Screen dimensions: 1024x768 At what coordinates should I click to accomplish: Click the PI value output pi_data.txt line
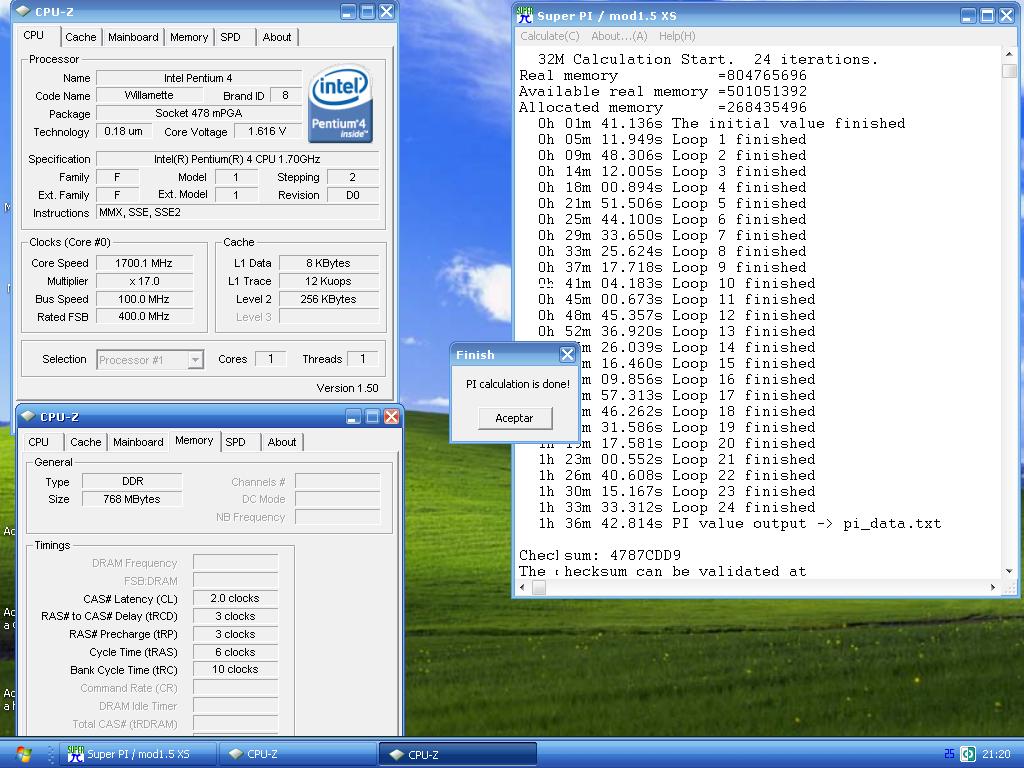[739, 524]
